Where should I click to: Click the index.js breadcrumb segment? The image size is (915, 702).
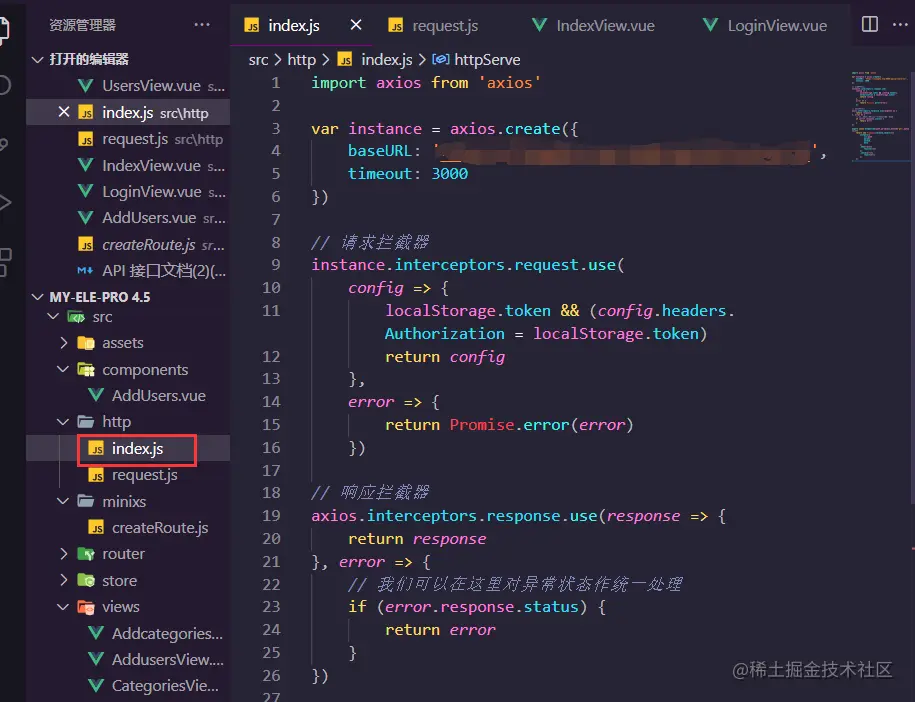[386, 60]
